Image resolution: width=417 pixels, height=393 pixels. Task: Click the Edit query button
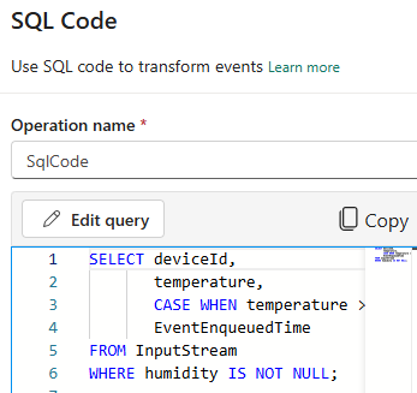[93, 219]
